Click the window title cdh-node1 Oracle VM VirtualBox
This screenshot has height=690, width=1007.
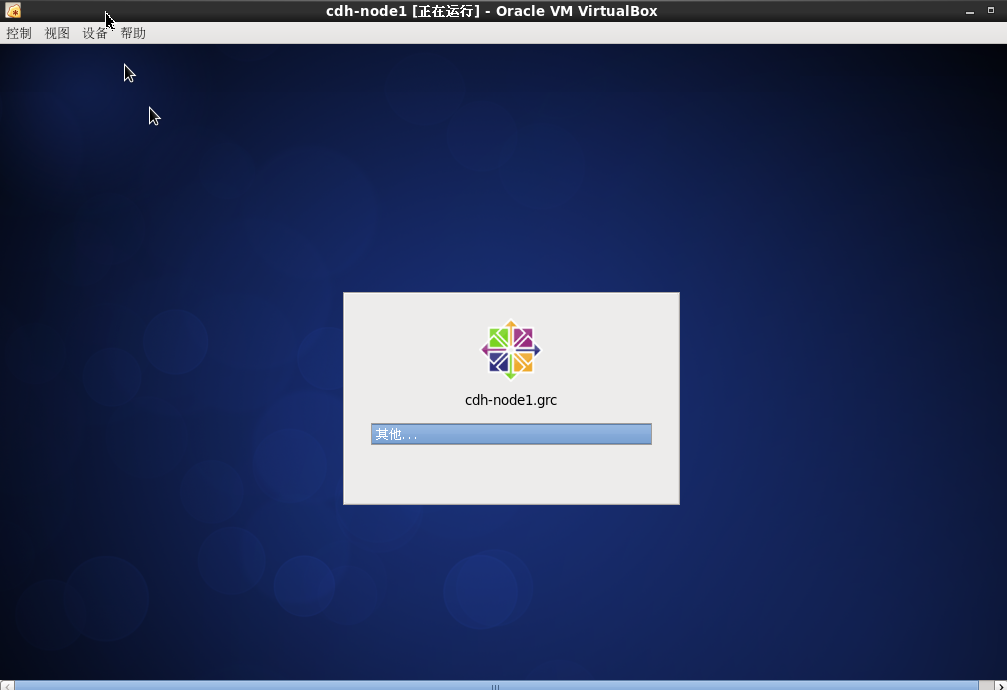click(x=491, y=11)
